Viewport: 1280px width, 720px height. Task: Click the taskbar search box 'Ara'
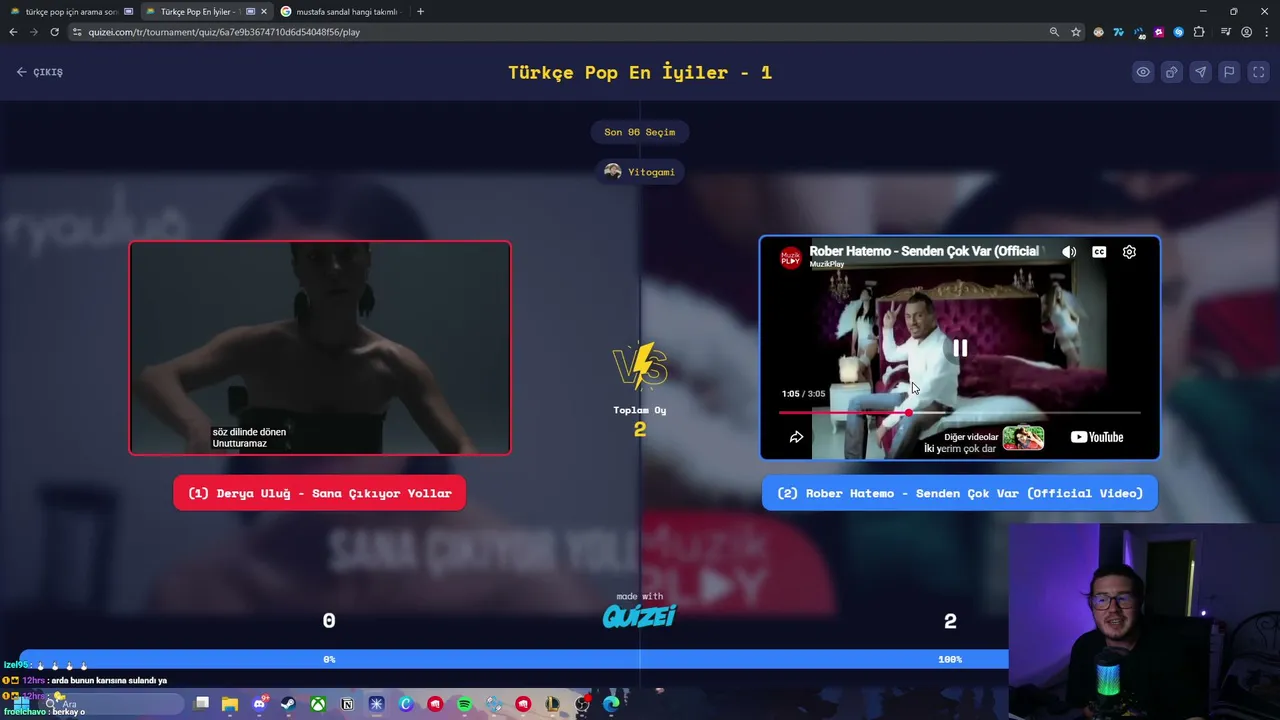[110, 704]
